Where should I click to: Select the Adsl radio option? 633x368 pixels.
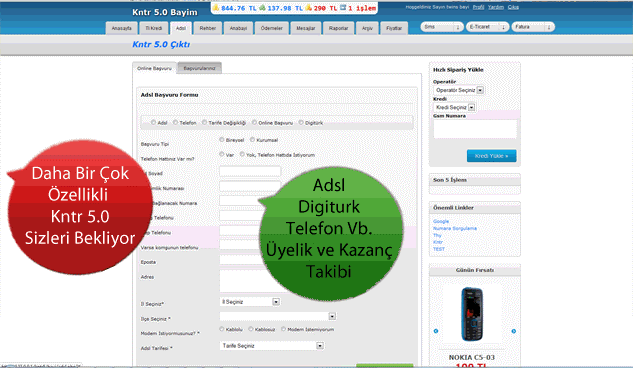point(153,122)
